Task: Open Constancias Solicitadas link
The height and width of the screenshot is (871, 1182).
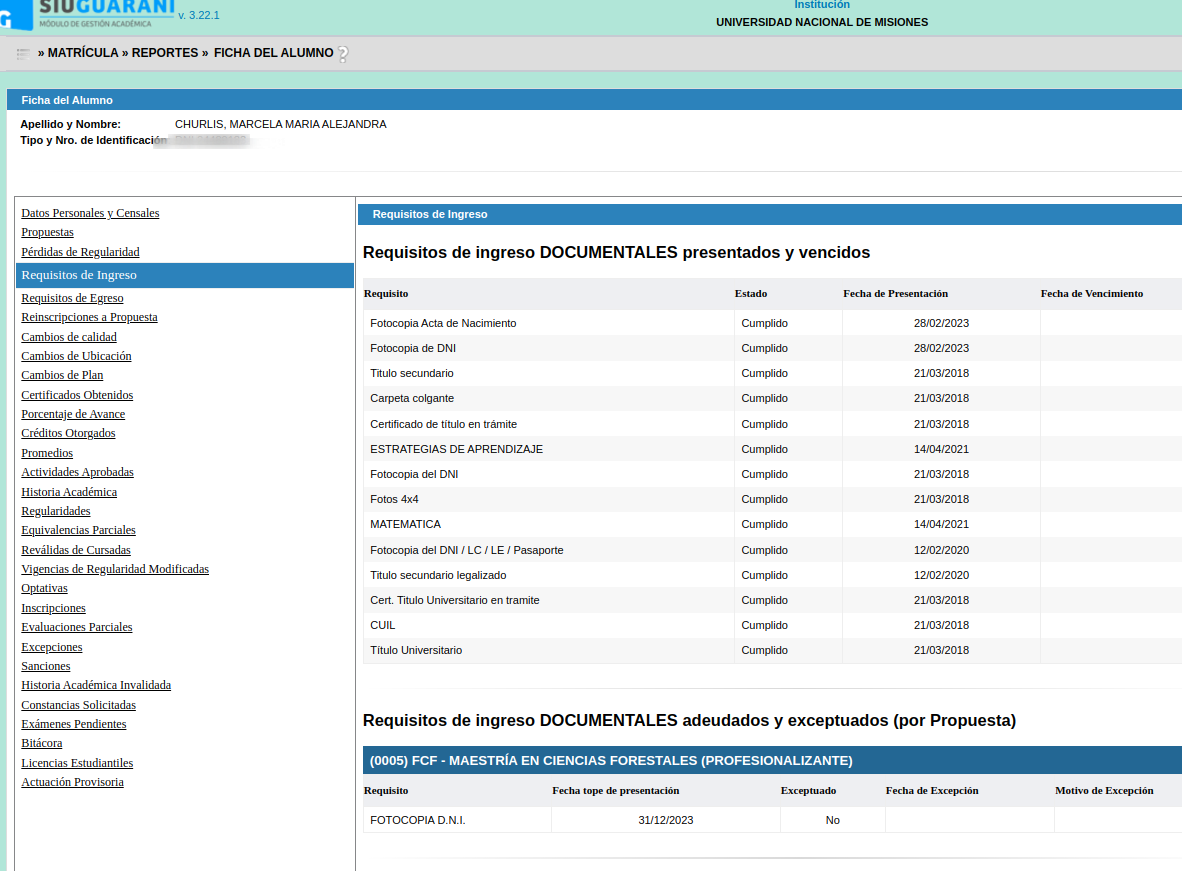Action: point(78,705)
